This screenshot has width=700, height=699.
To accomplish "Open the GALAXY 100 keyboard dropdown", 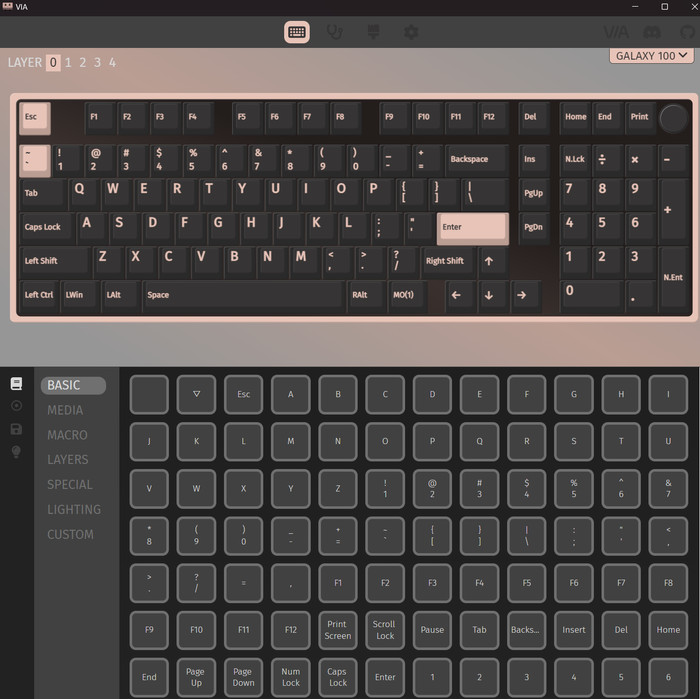I will coord(651,56).
